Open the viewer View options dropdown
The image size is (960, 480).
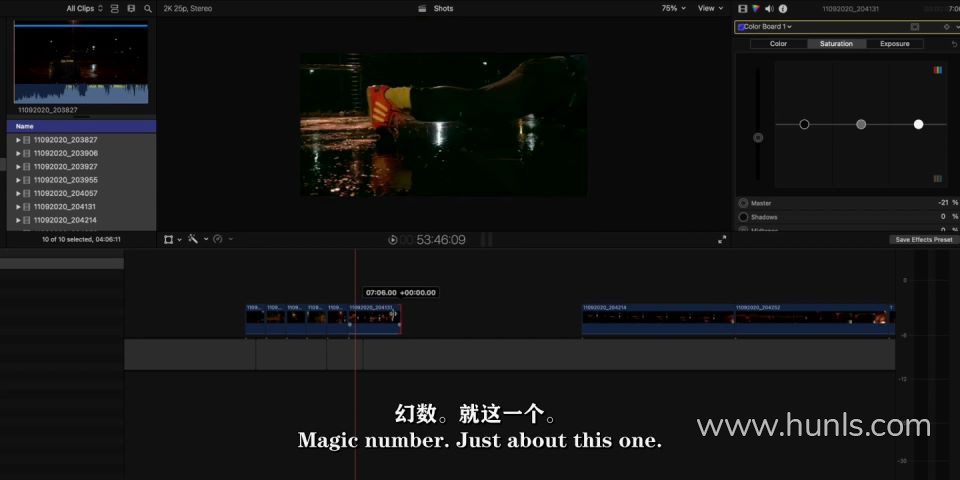(710, 9)
